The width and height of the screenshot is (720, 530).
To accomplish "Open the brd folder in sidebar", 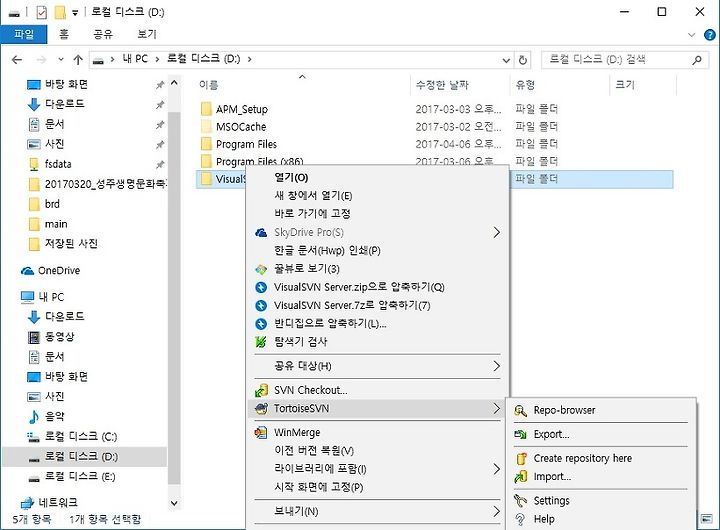I will pyautogui.click(x=52, y=204).
